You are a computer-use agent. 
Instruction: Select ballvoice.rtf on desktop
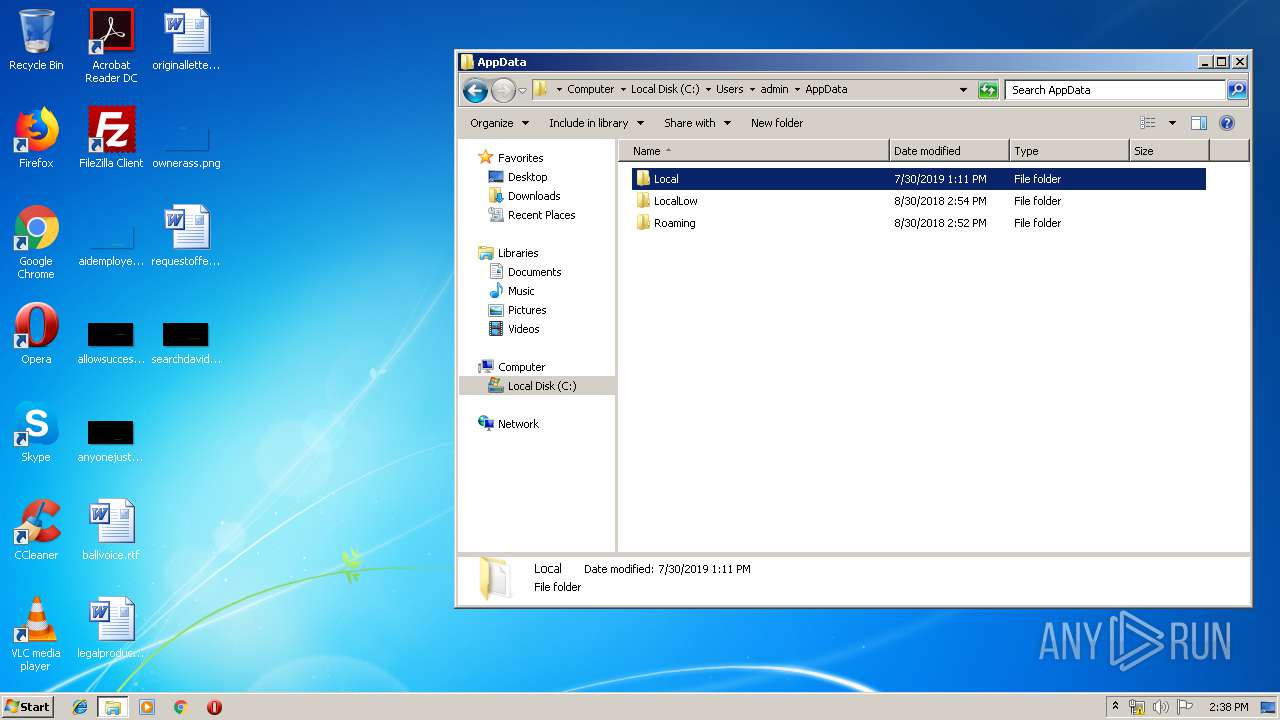(x=111, y=530)
